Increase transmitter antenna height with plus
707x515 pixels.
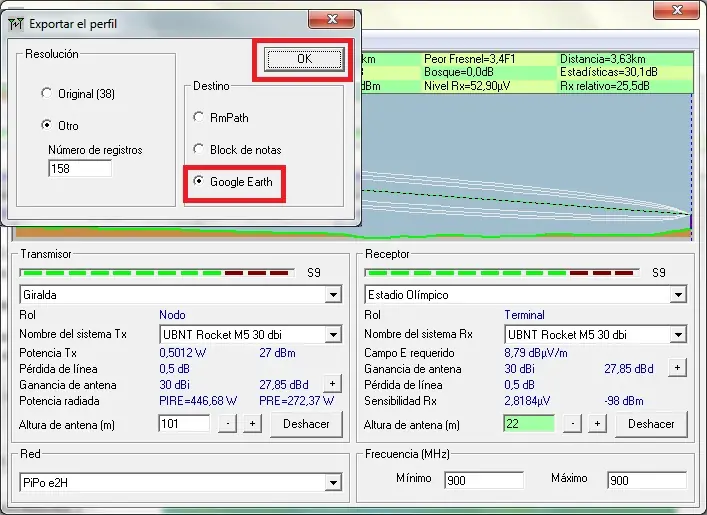[x=252, y=424]
